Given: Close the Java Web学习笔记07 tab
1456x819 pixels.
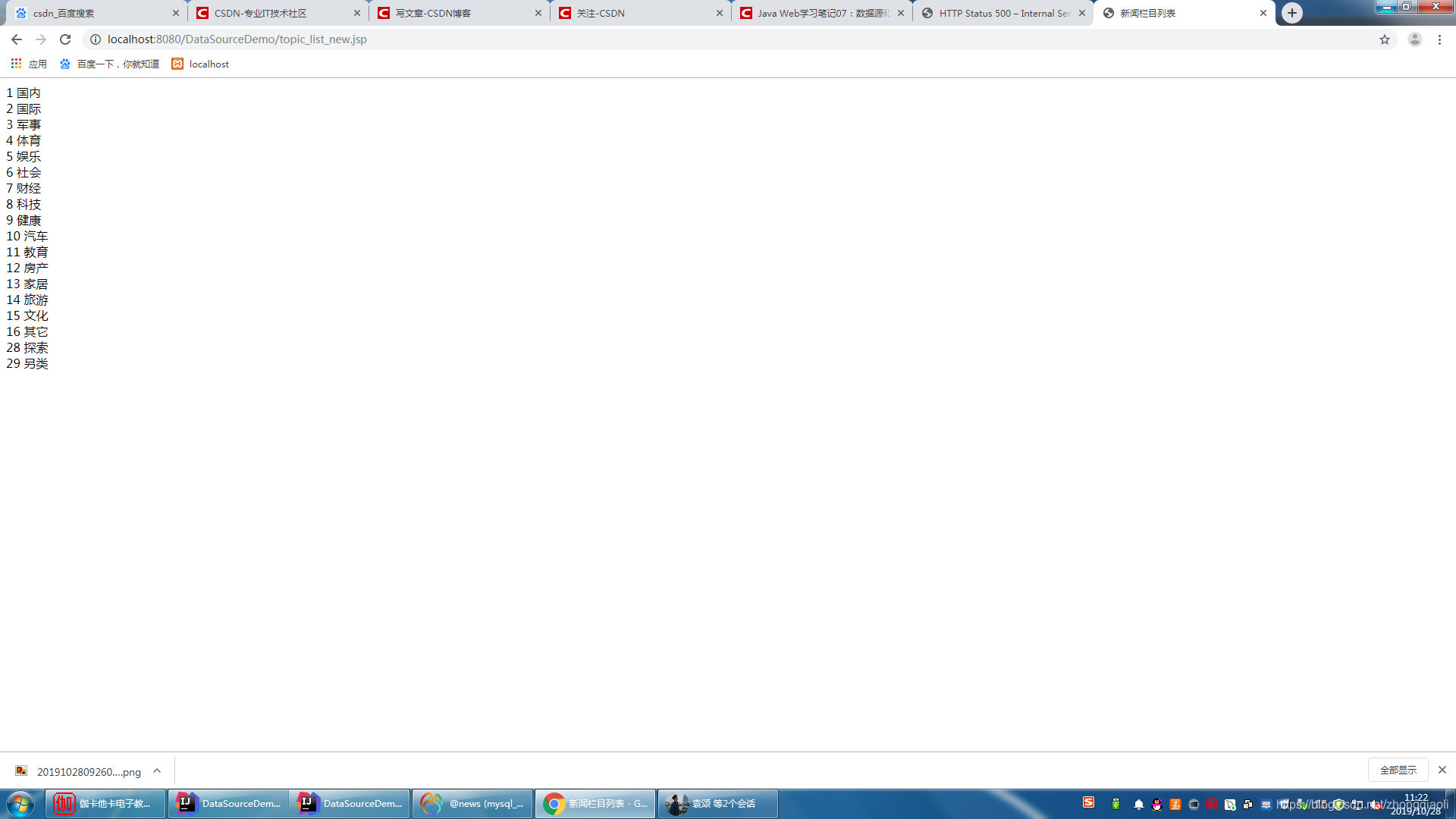Looking at the screenshot, I should [x=901, y=13].
